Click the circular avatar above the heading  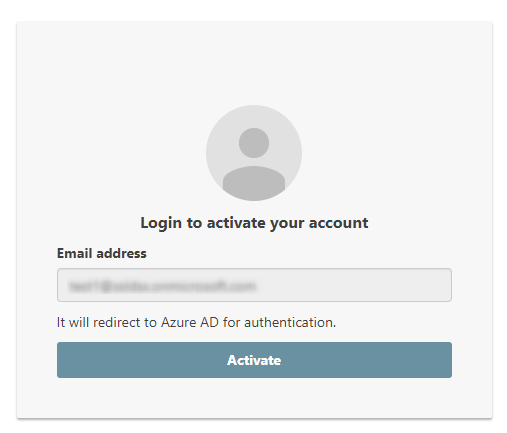click(254, 153)
